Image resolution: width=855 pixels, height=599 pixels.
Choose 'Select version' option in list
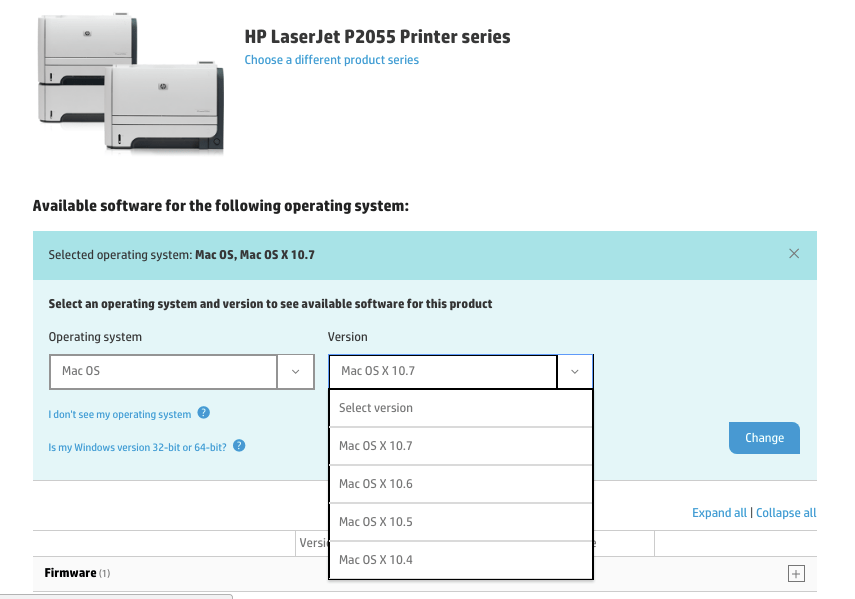tap(461, 408)
